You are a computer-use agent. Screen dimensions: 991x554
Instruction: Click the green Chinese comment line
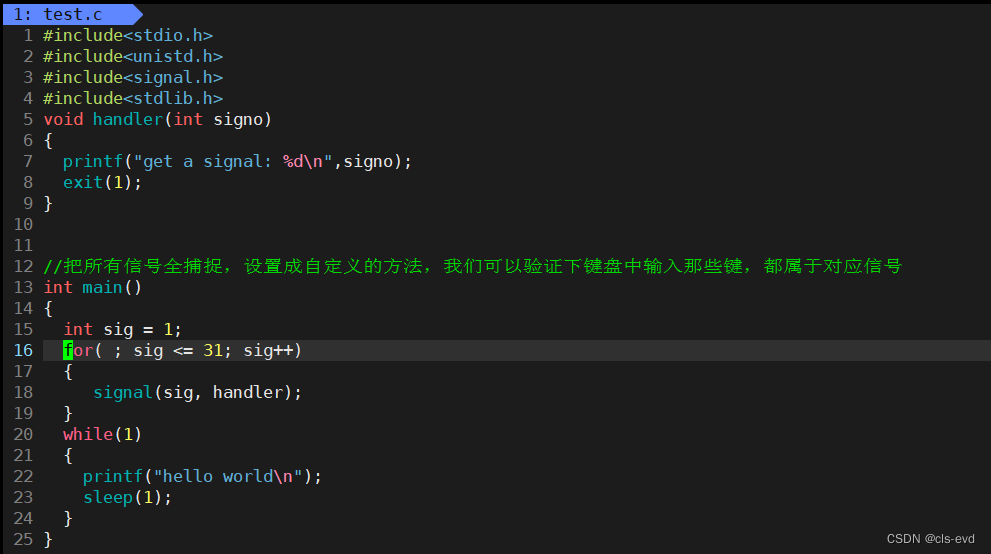472,266
